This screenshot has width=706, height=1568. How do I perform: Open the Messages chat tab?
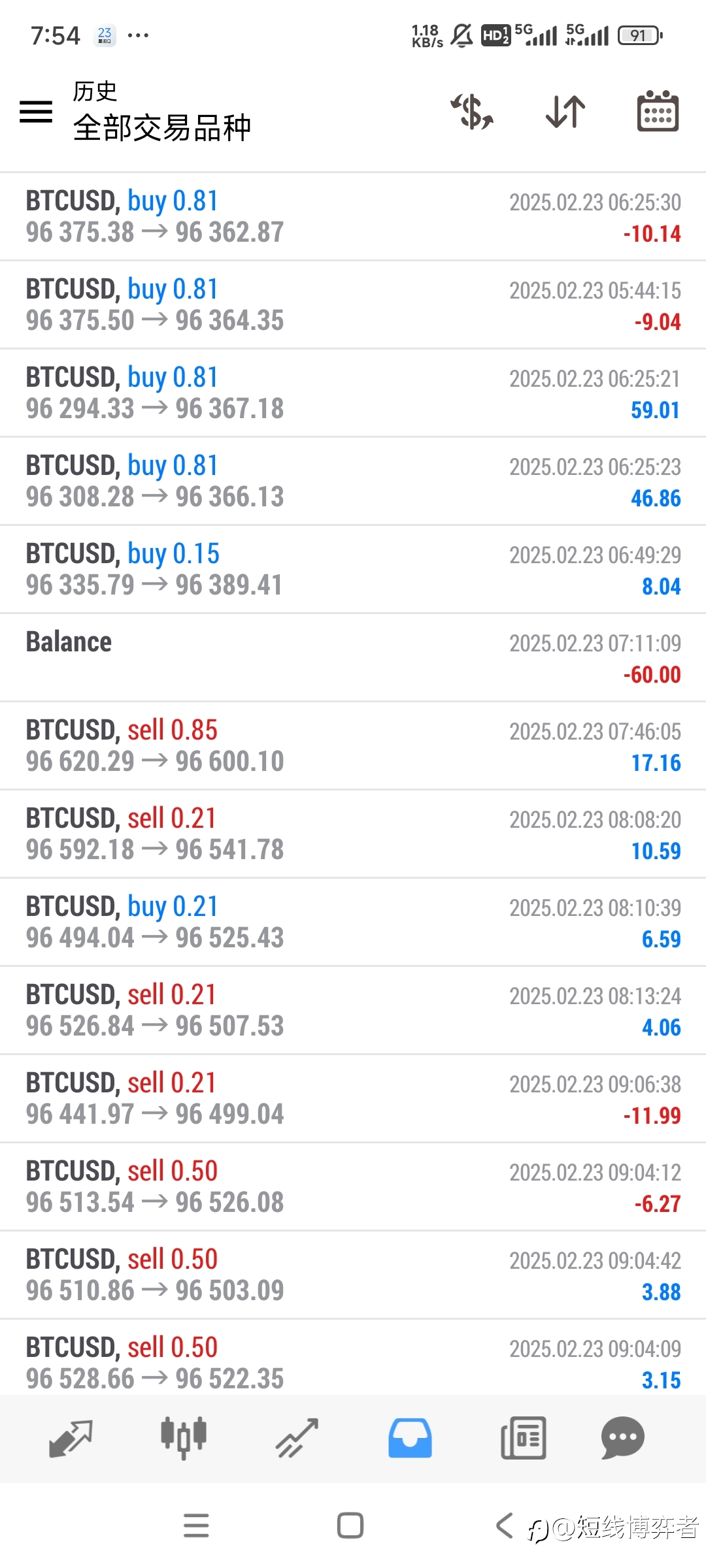tap(622, 1439)
